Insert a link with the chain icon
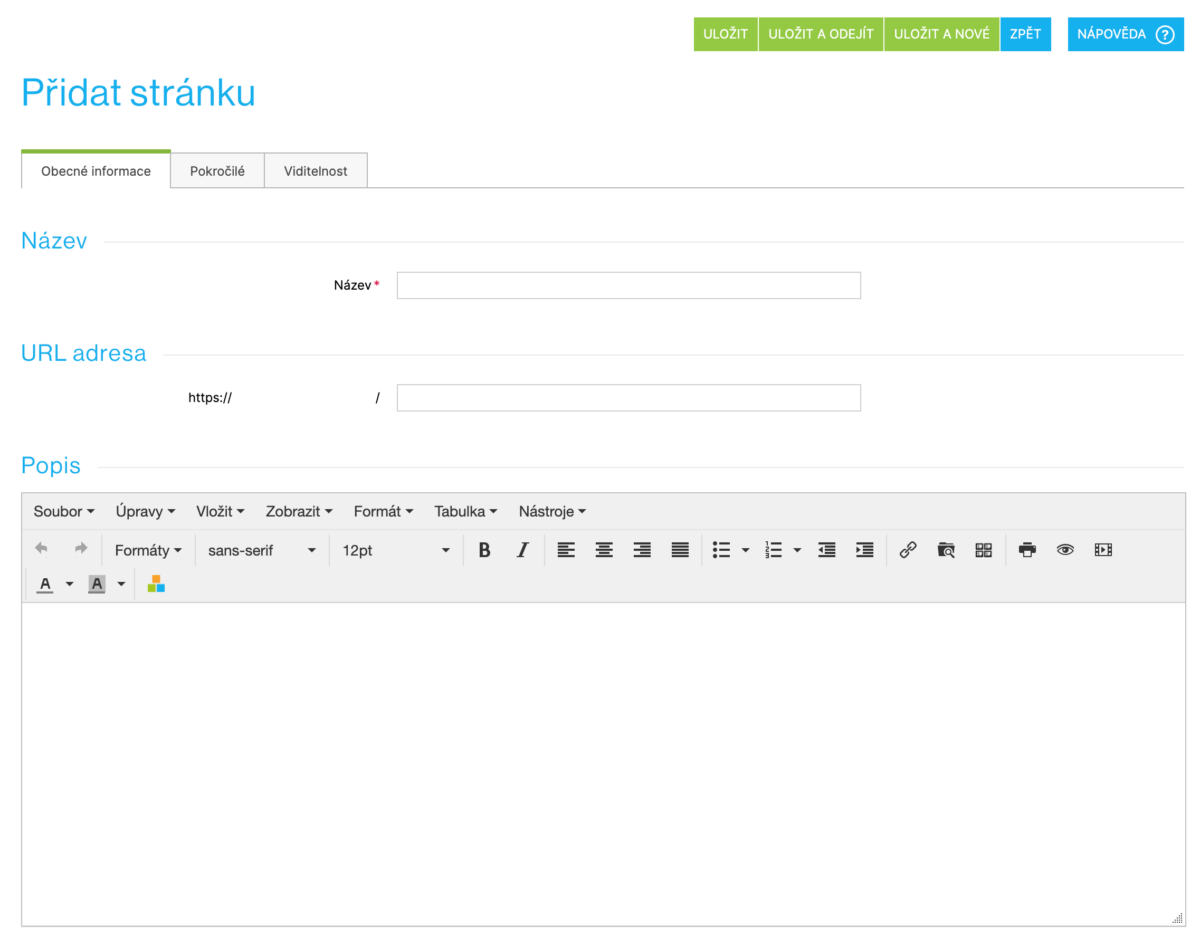 (908, 550)
